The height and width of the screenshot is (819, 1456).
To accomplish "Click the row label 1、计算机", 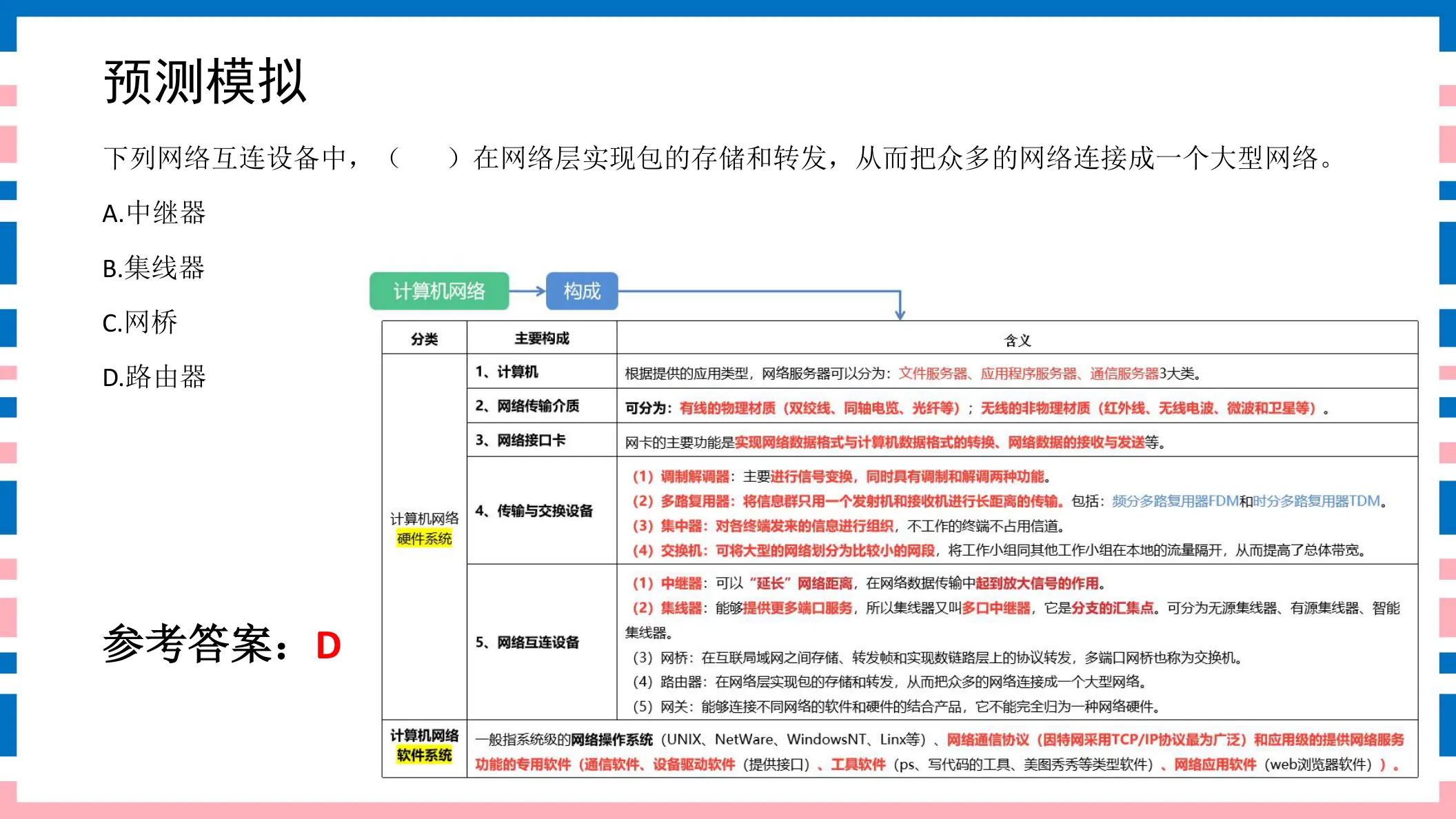I will 507,372.
